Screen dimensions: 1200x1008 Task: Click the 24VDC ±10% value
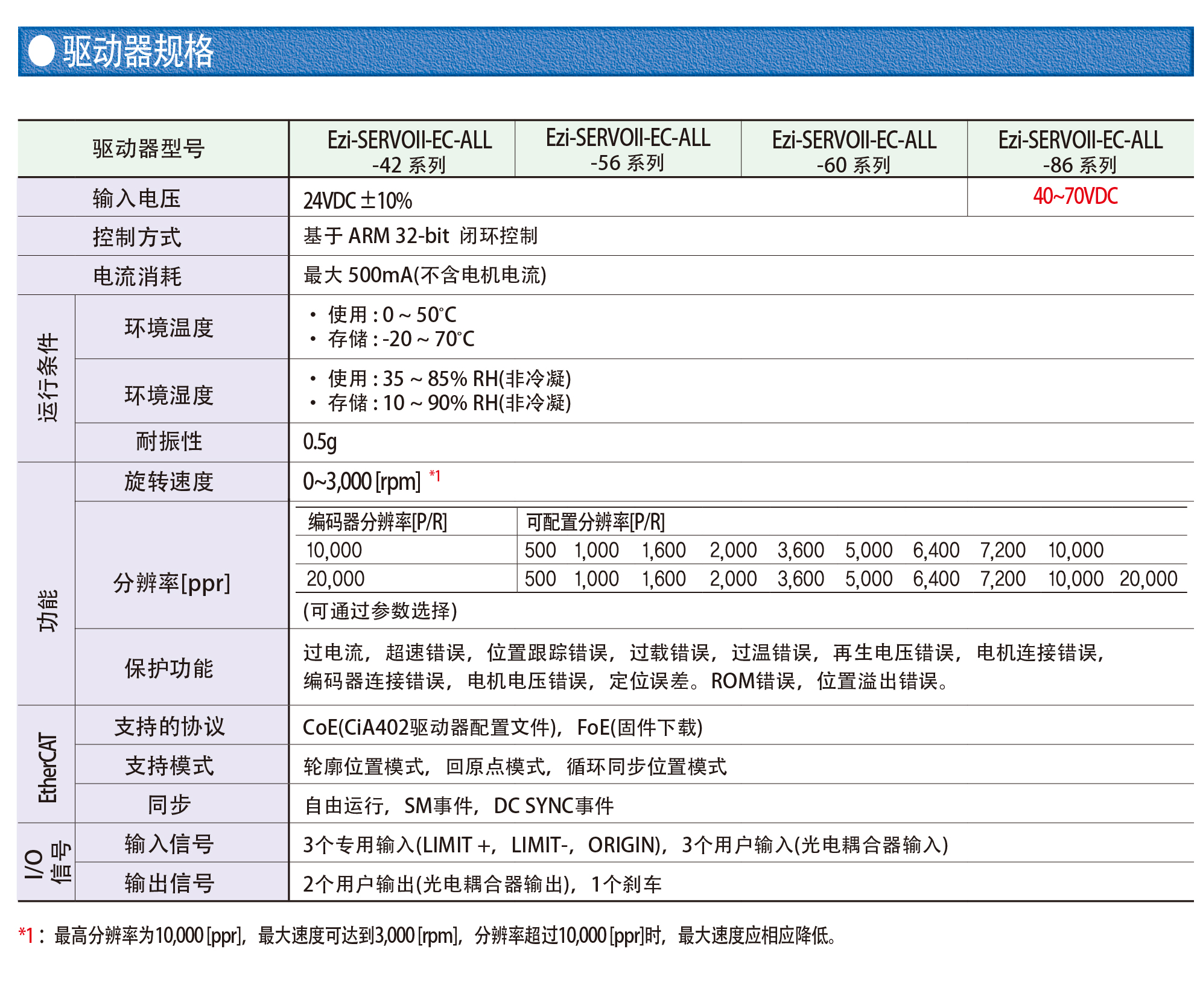tap(358, 200)
